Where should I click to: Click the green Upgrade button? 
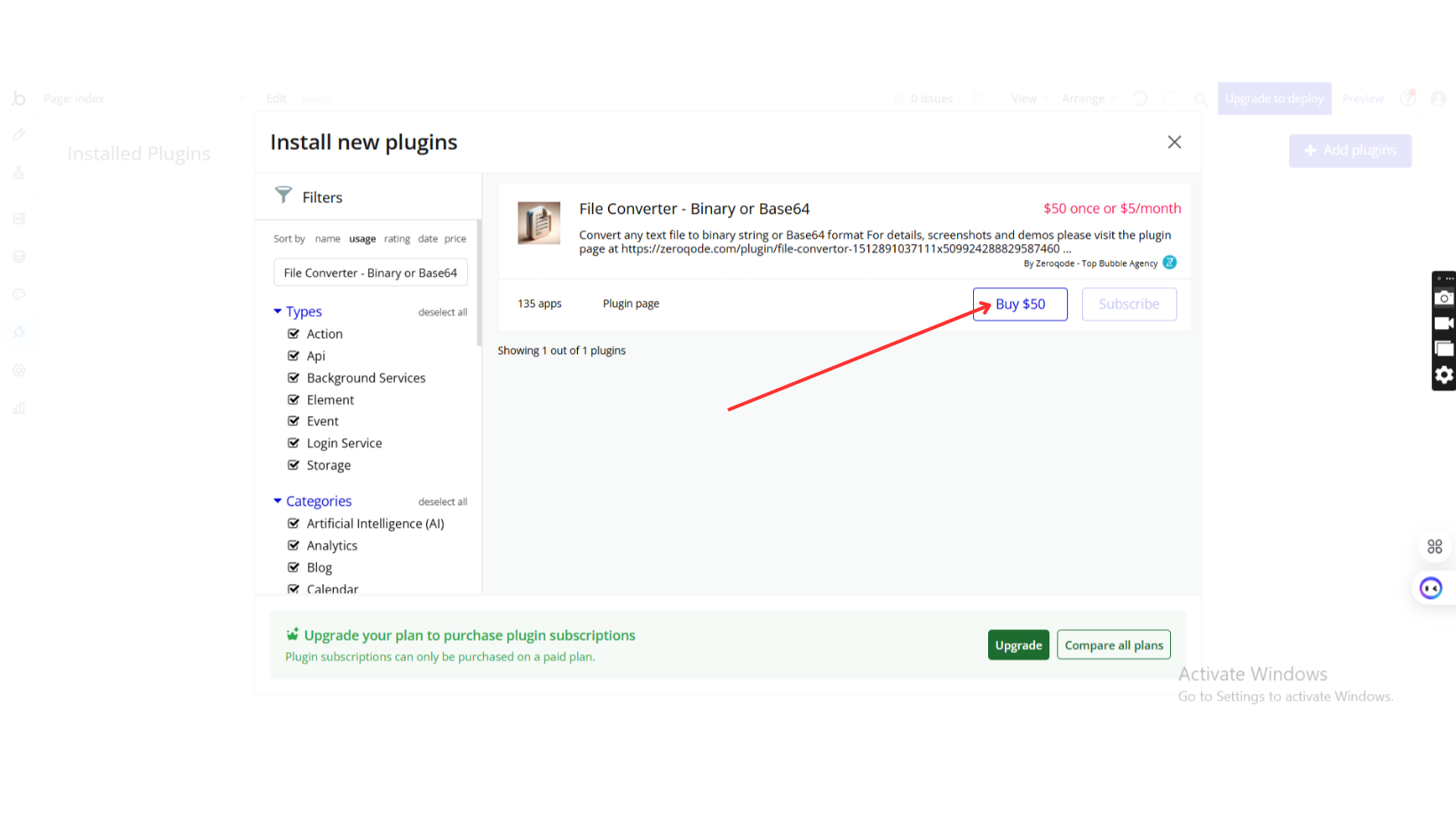click(1018, 645)
